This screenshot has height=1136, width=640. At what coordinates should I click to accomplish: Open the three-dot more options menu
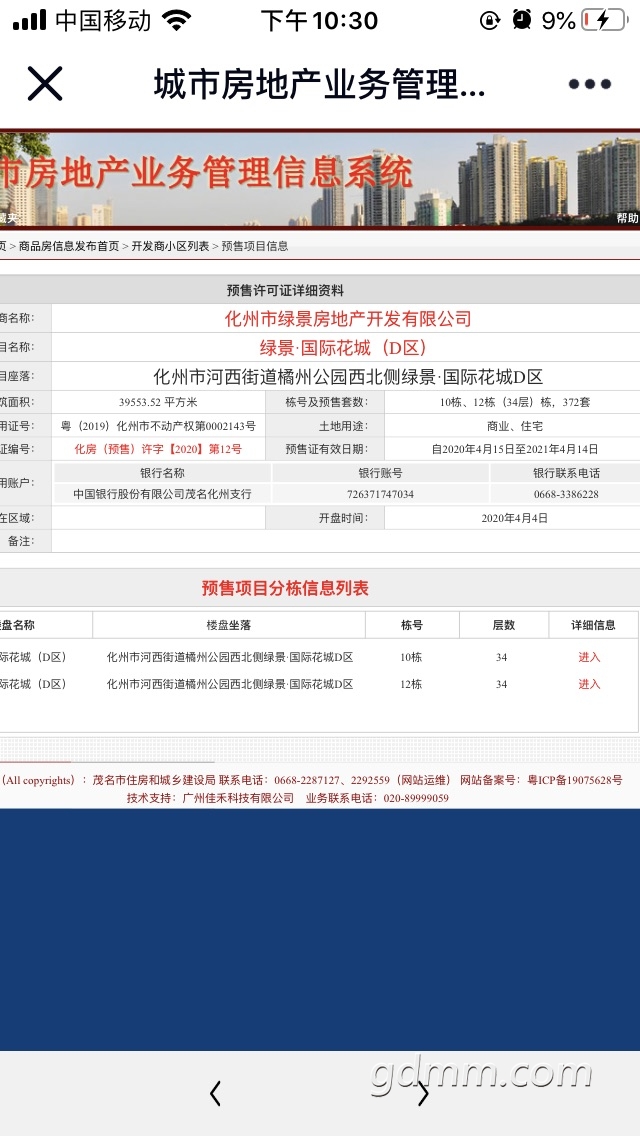589,84
